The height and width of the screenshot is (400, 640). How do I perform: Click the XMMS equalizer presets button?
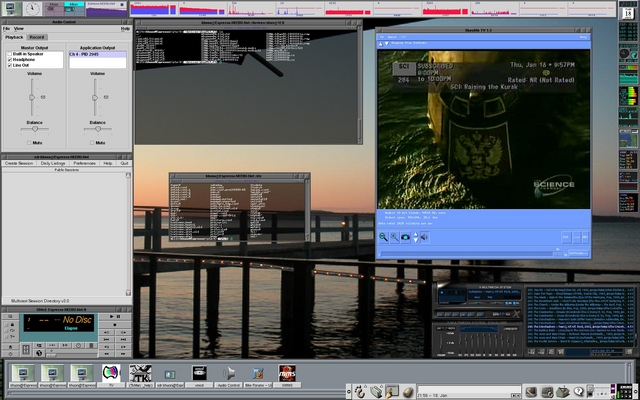click(x=510, y=329)
